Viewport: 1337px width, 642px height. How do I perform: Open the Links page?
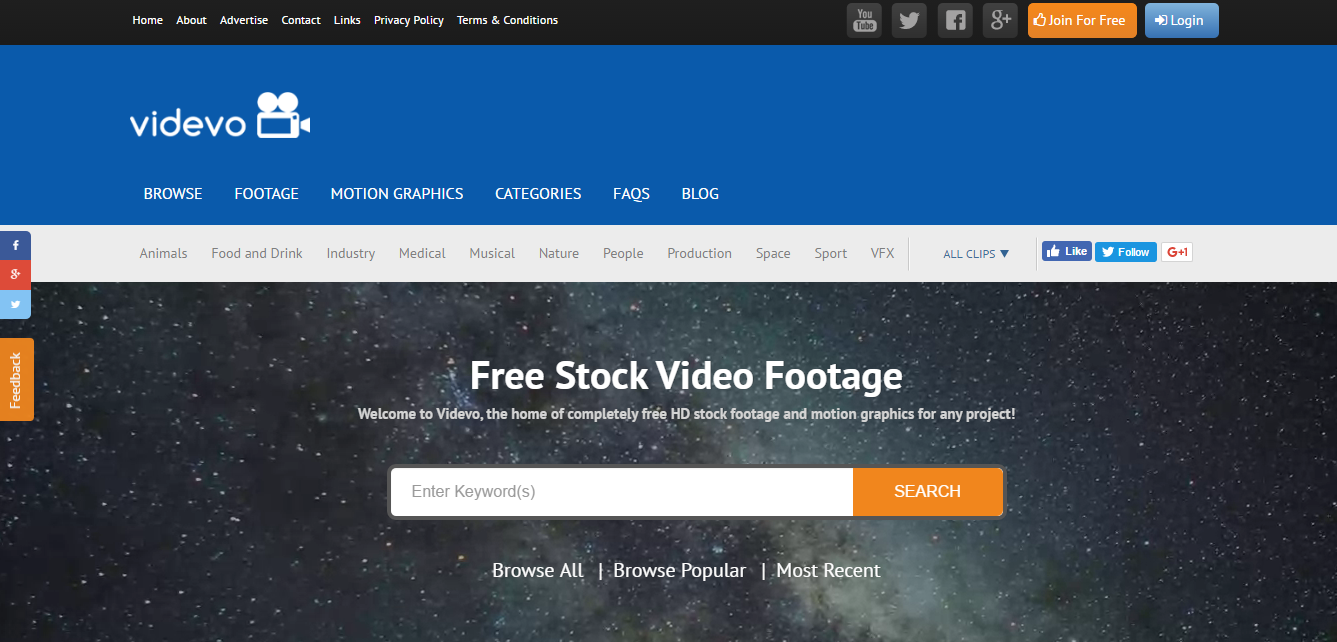coord(347,20)
